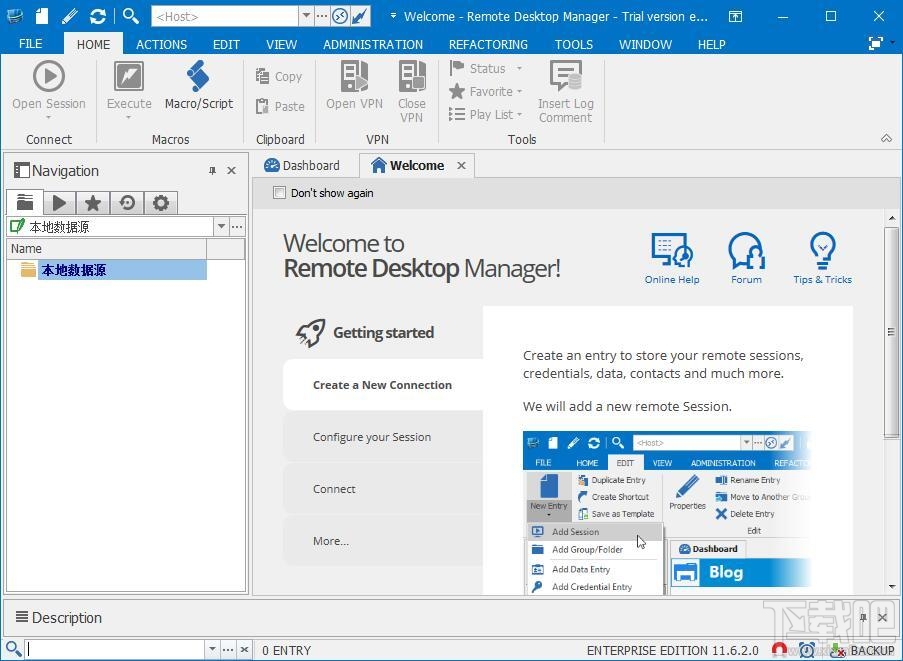Show favorites star tab in Navigation

pos(93,203)
